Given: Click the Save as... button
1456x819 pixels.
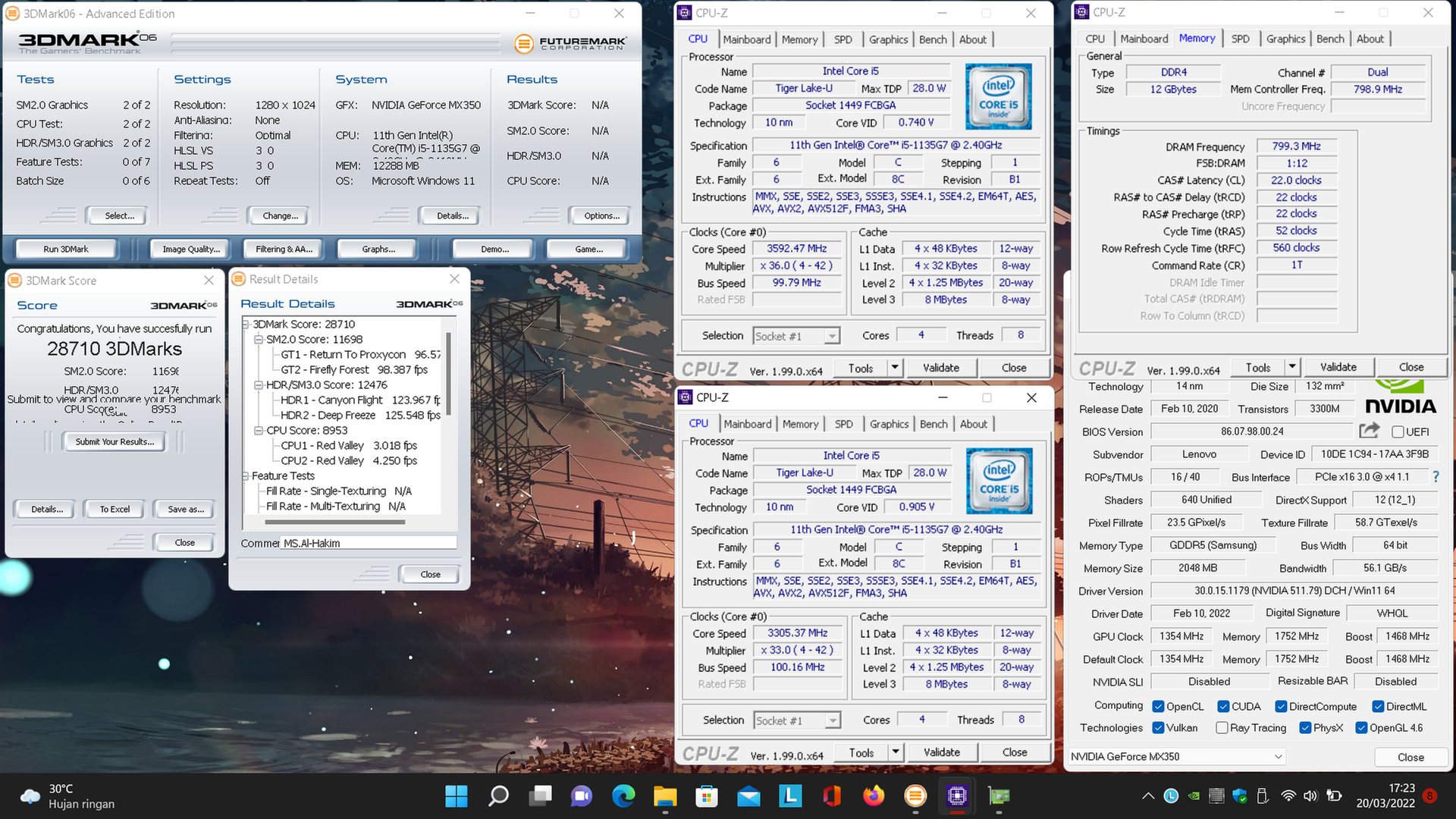Looking at the screenshot, I should coord(186,509).
